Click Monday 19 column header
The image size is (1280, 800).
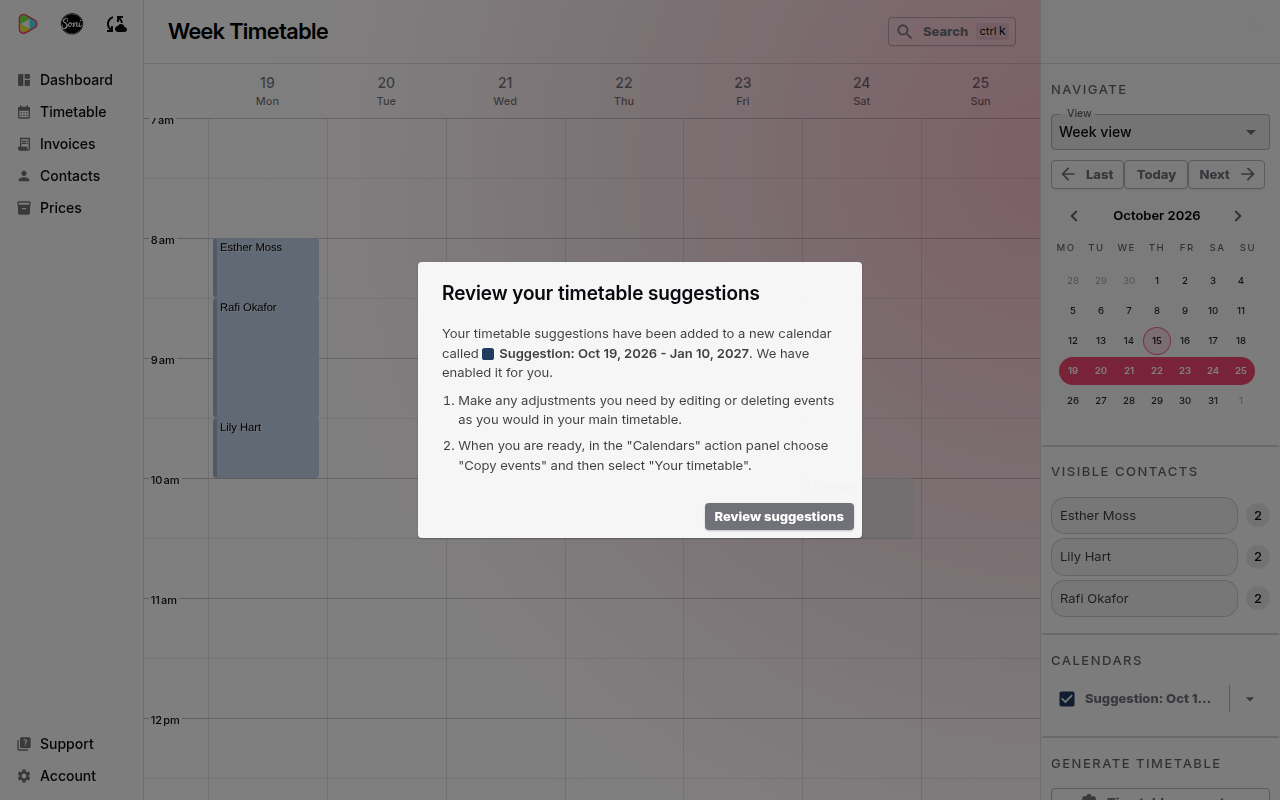(267, 90)
